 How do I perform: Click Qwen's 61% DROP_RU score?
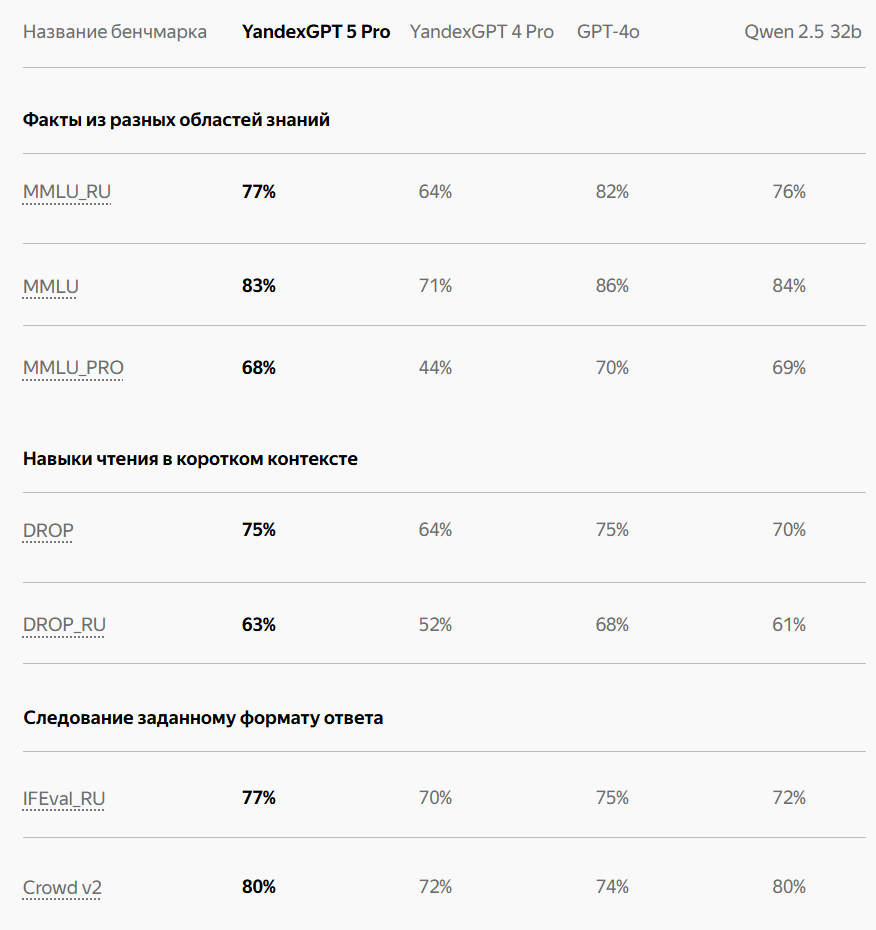[789, 625]
